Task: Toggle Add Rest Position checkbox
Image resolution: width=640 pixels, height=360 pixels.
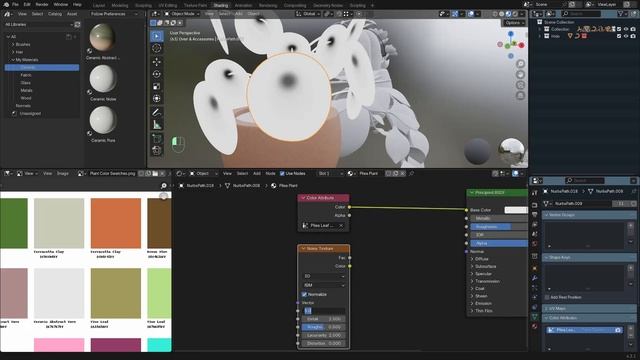Action: click(547, 297)
